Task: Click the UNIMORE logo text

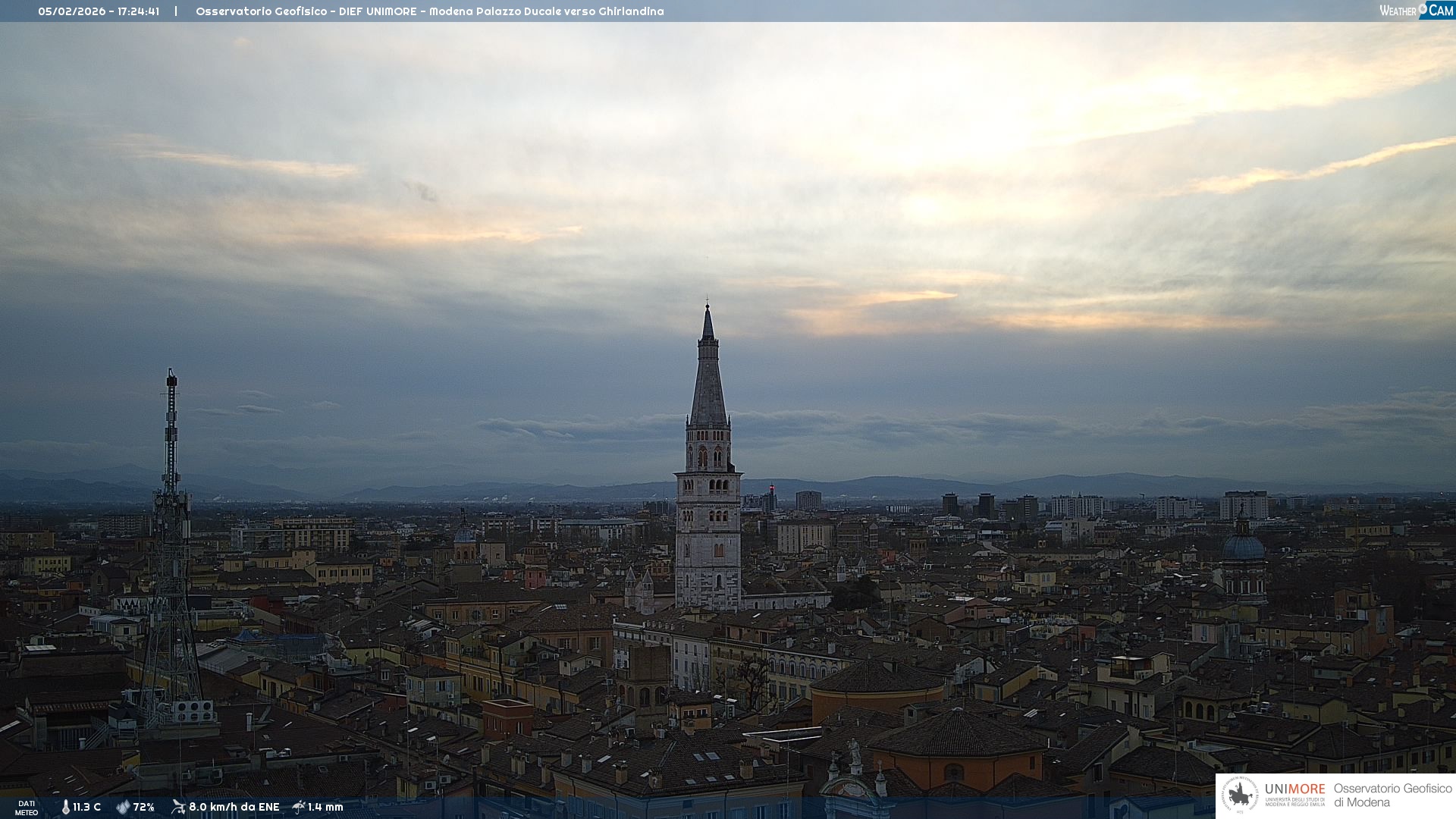Action: (1294, 789)
